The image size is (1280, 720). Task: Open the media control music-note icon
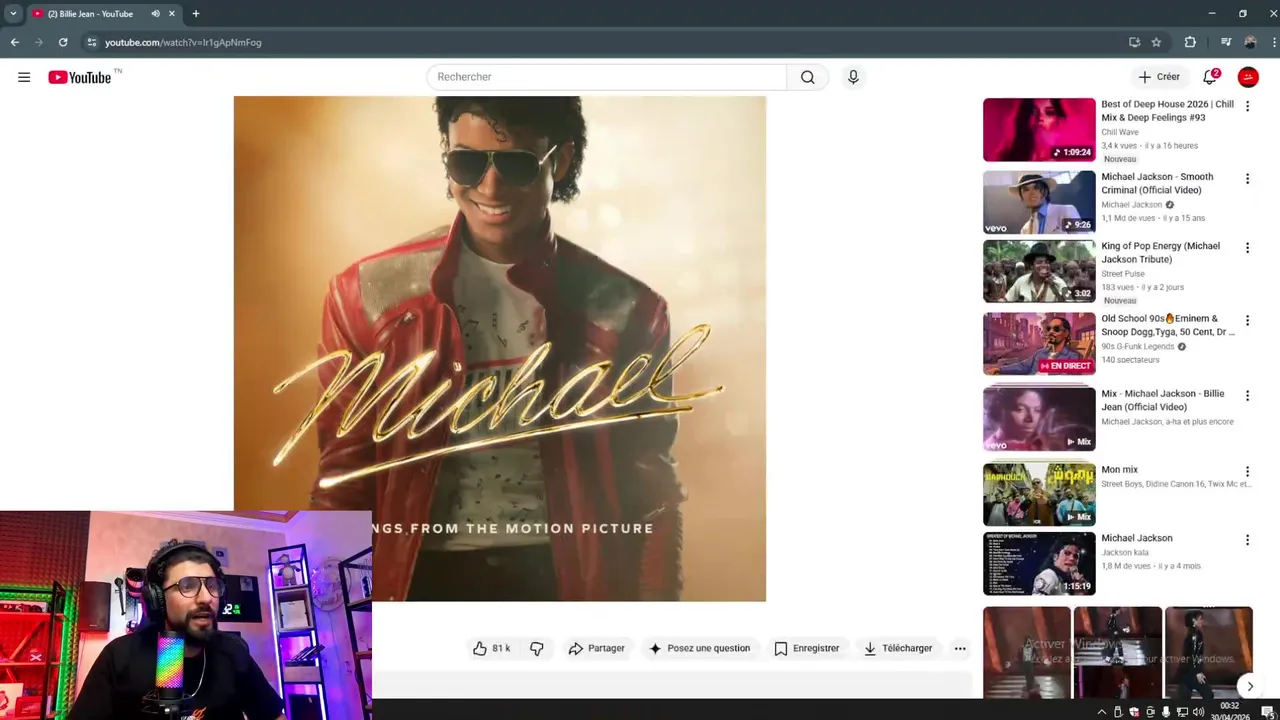click(x=1226, y=42)
